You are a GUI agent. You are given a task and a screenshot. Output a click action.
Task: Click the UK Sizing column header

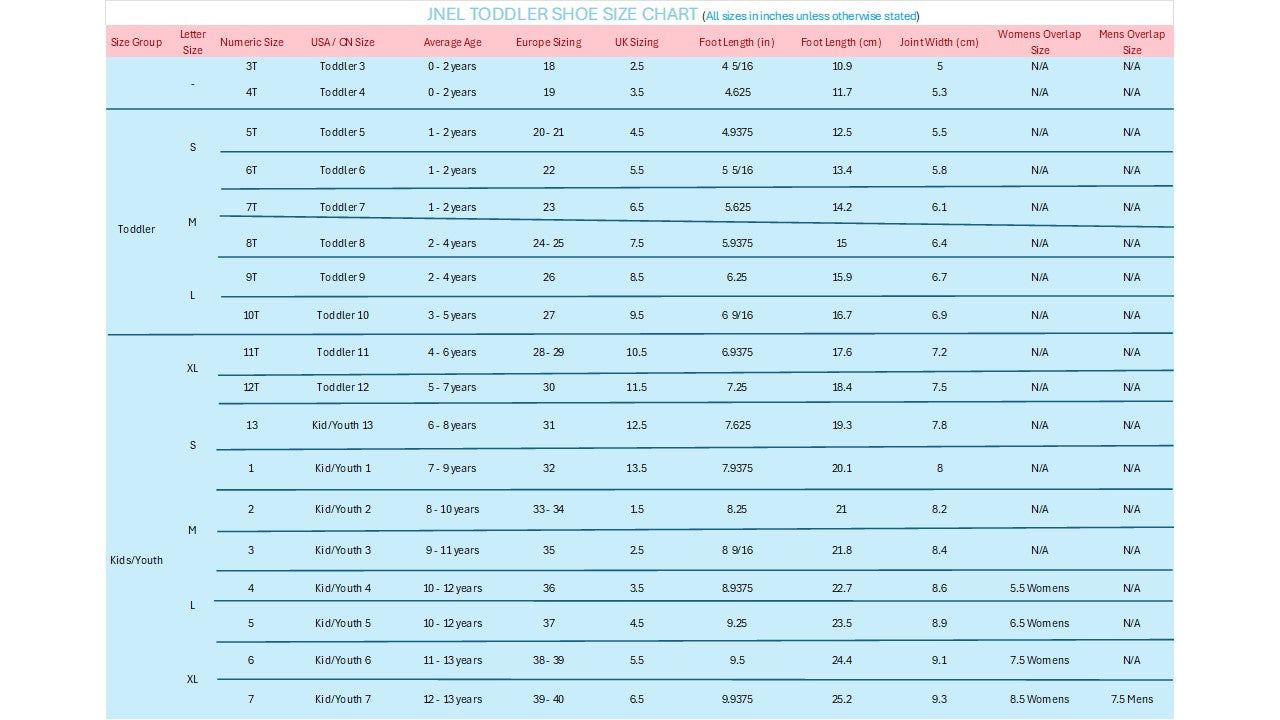coord(636,42)
